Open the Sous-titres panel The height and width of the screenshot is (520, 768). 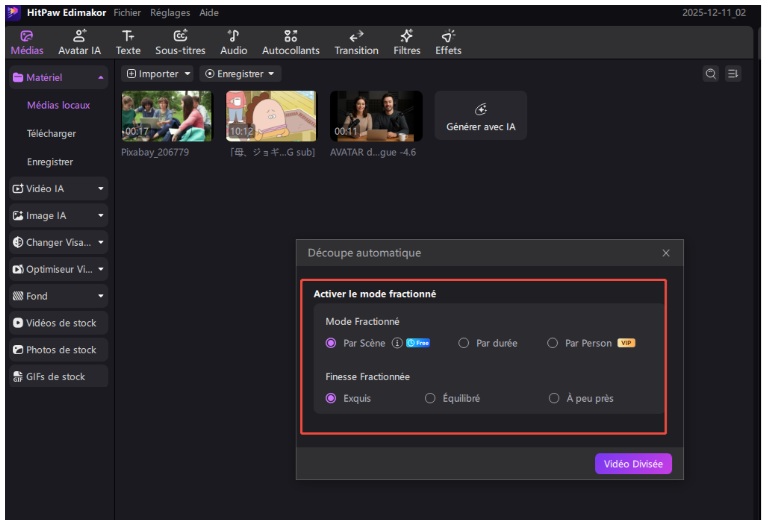179,42
